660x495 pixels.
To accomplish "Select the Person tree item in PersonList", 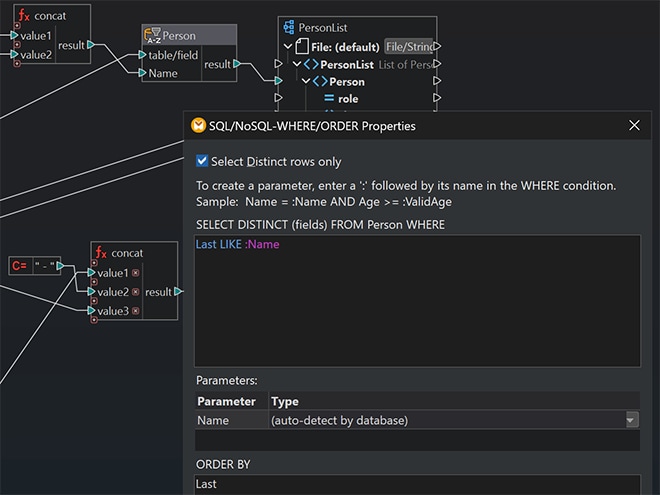I will pos(347,82).
